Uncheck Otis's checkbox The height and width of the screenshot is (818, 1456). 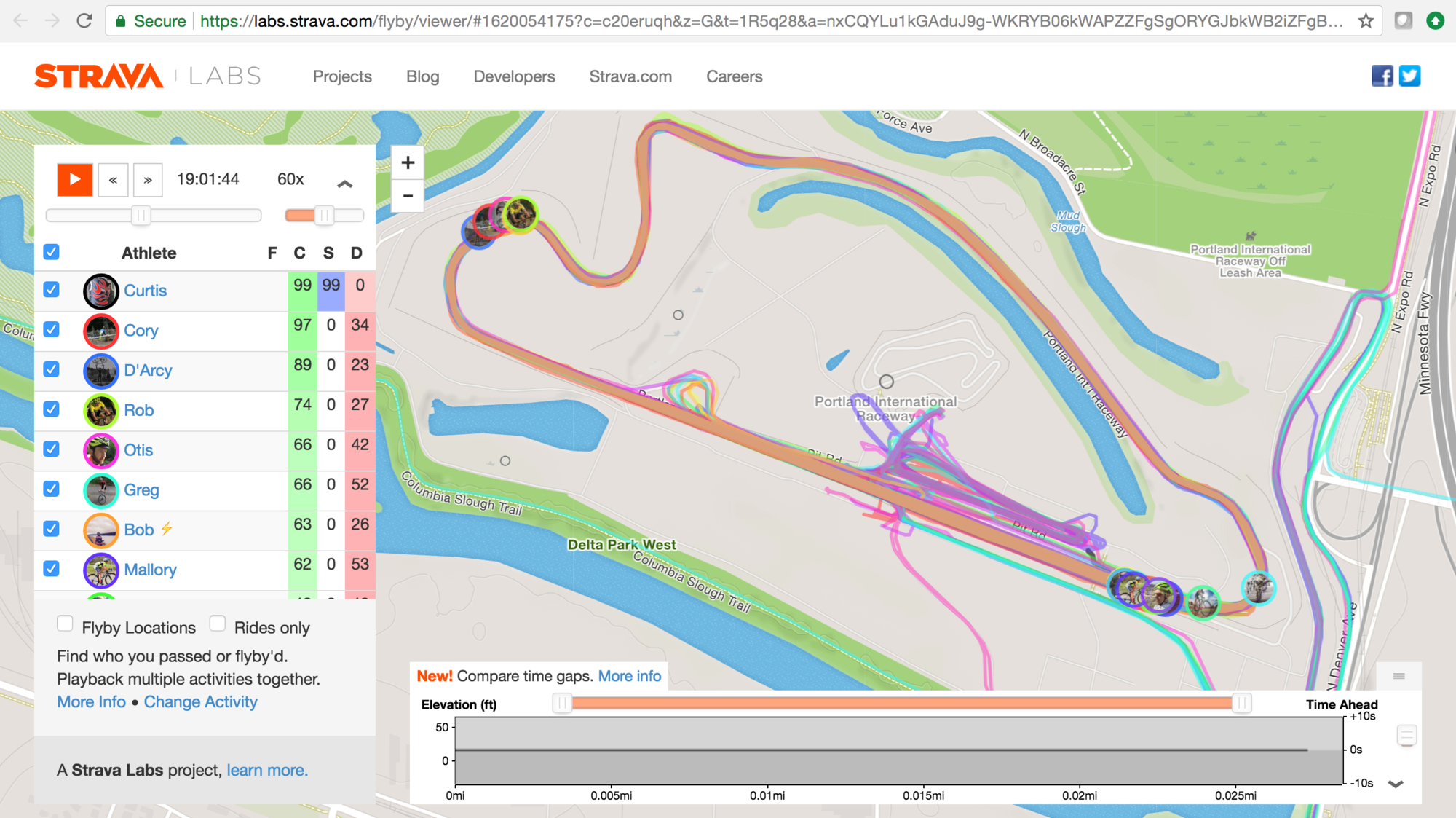[x=51, y=449]
